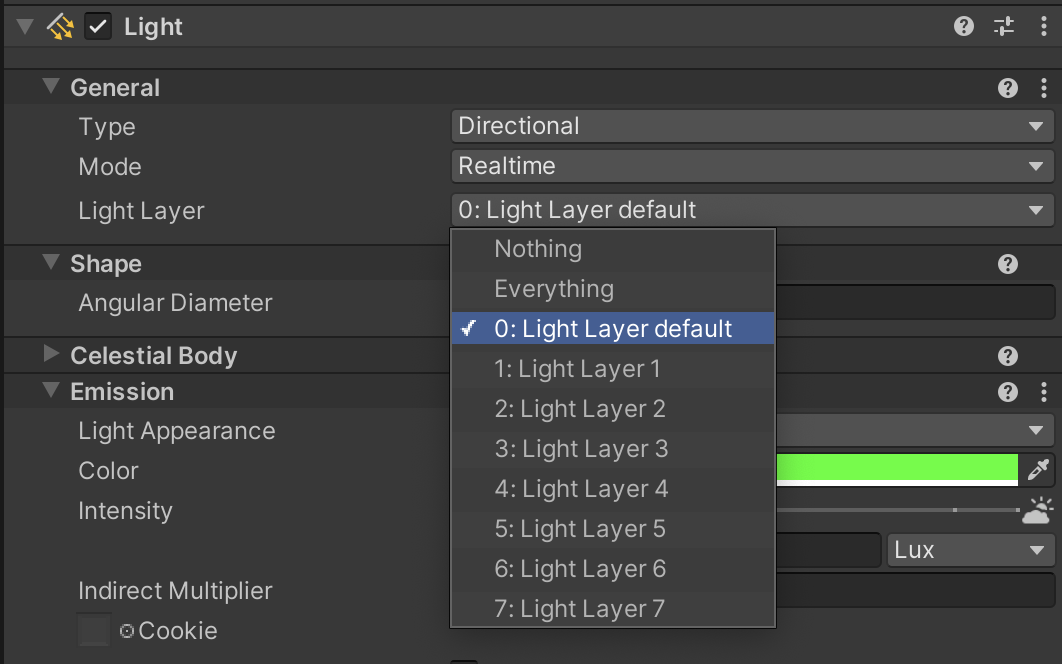Click the Emission section help button
Viewport: 1062px width, 664px height.
point(1007,390)
